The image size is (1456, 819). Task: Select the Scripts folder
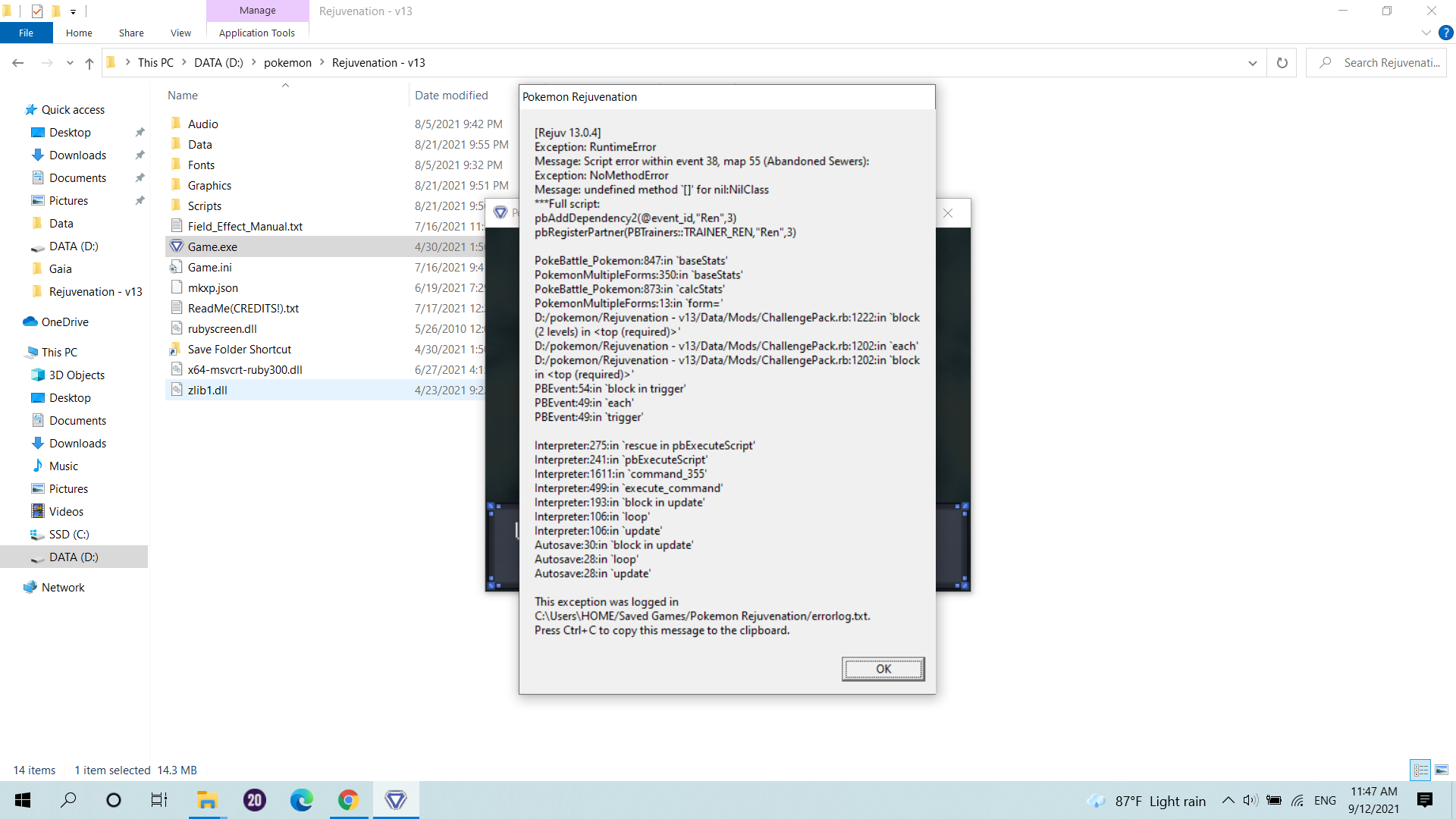(x=204, y=206)
